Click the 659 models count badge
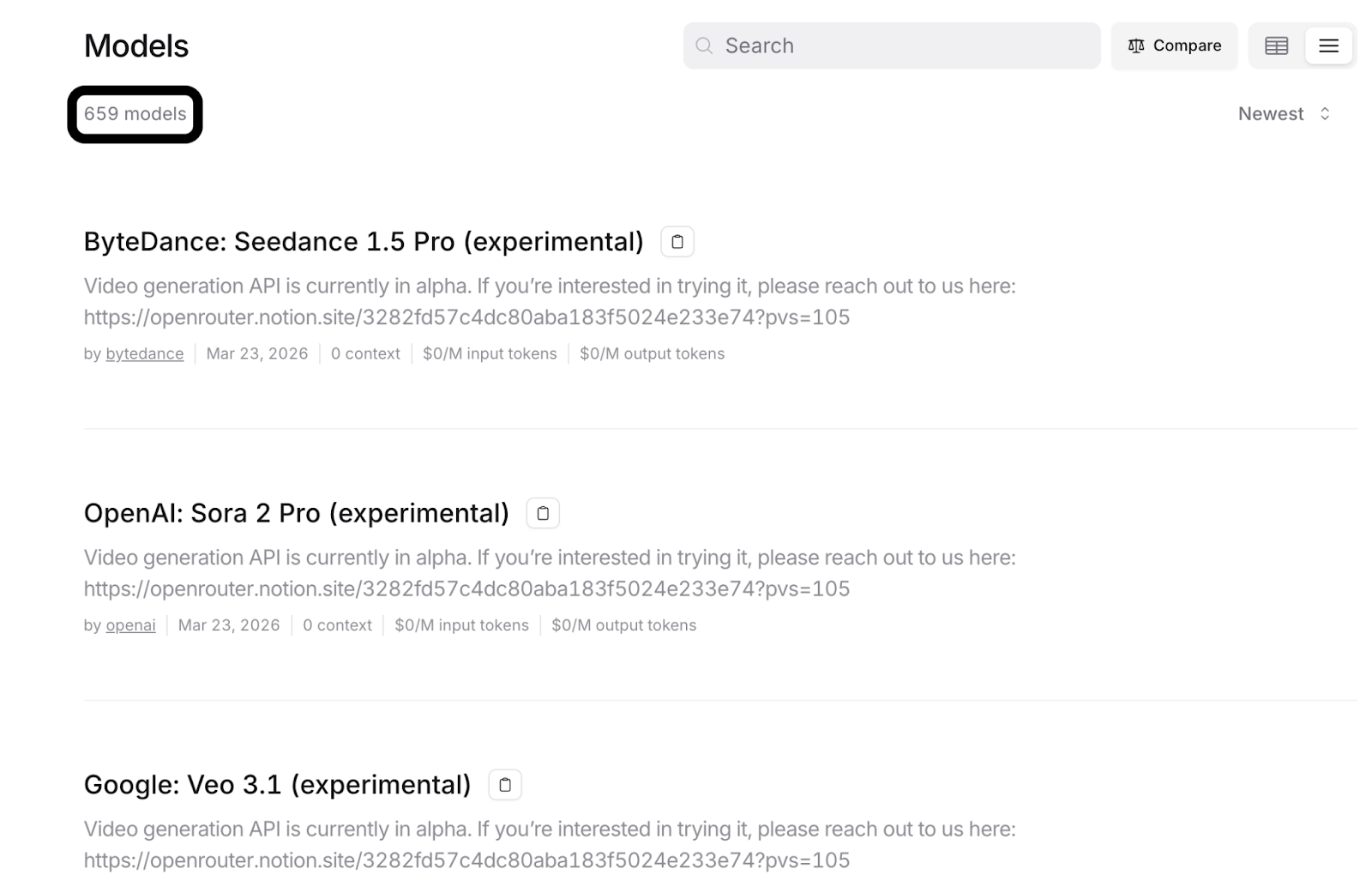The height and width of the screenshot is (875, 1372). point(135,113)
